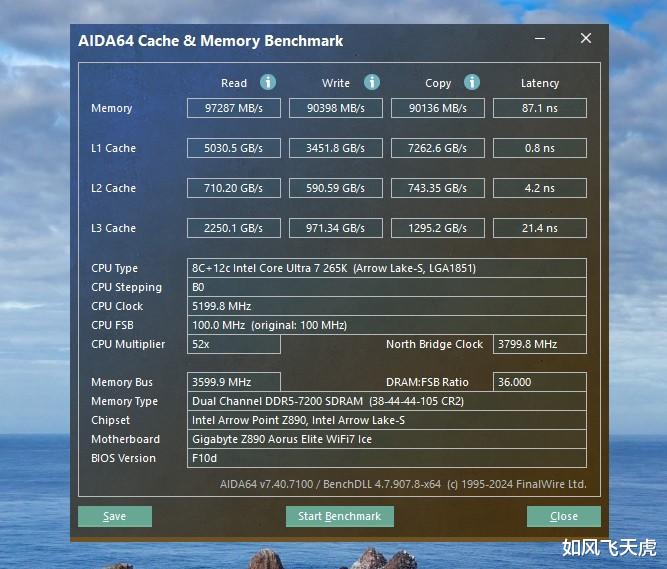Select L2 Cache copy value 743.35 GB/s
The image size is (667, 569).
coord(438,188)
